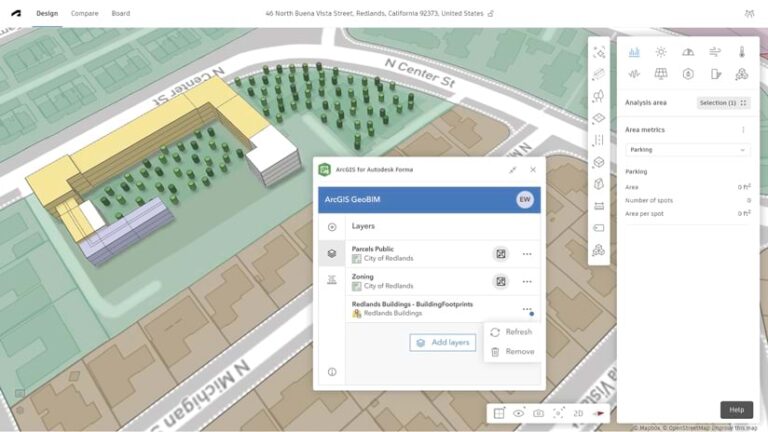Close the ArcGIS for Autodesk Forma panel
The width and height of the screenshot is (768, 432).
click(x=533, y=170)
